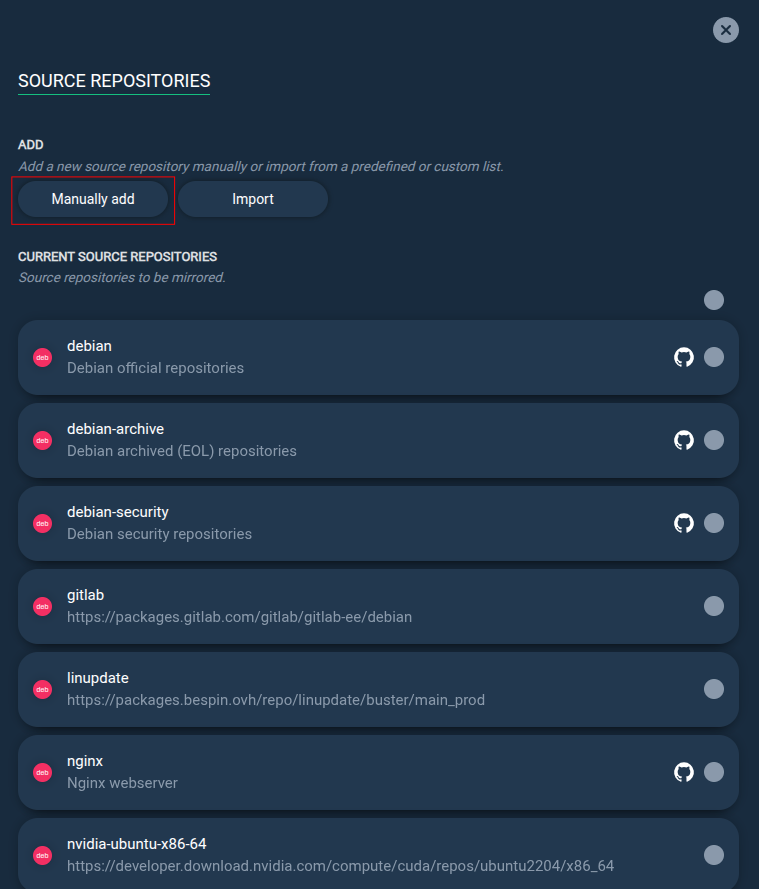Click the deb badge beside debian
The width and height of the screenshot is (759, 889).
[43, 357]
